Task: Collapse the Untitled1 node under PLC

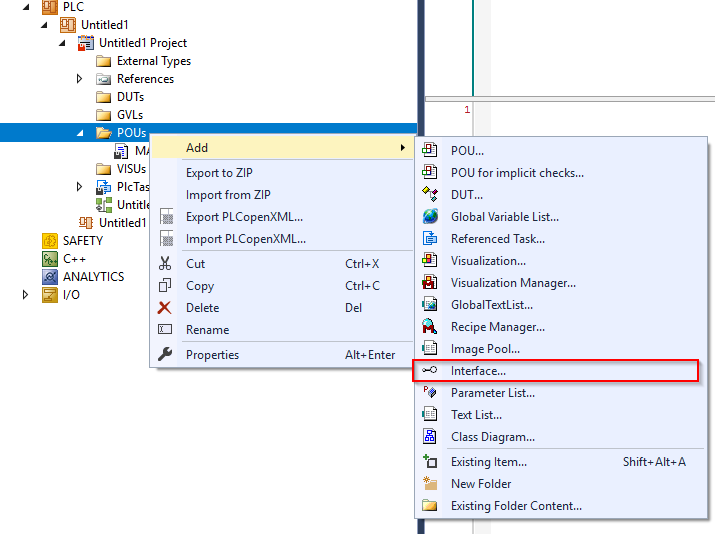Action: 44,25
